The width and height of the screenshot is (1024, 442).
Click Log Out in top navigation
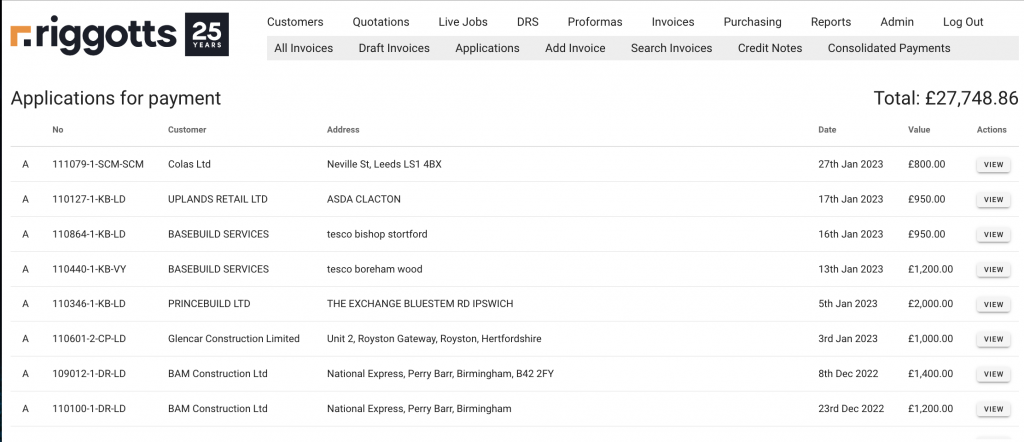pos(963,22)
